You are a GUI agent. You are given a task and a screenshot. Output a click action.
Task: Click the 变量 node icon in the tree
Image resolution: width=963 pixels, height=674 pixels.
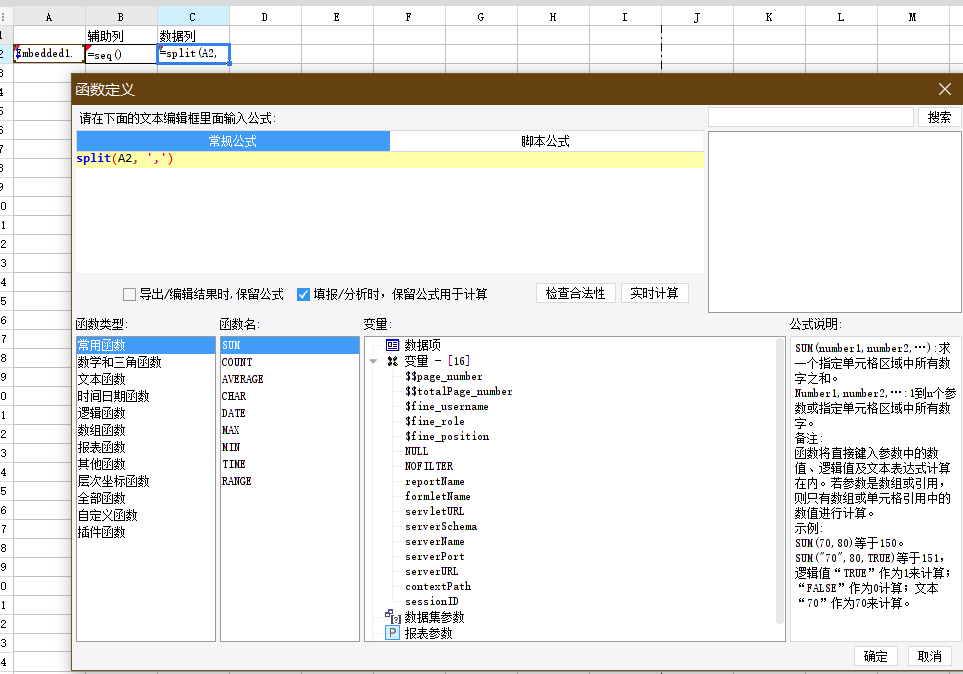[392, 361]
